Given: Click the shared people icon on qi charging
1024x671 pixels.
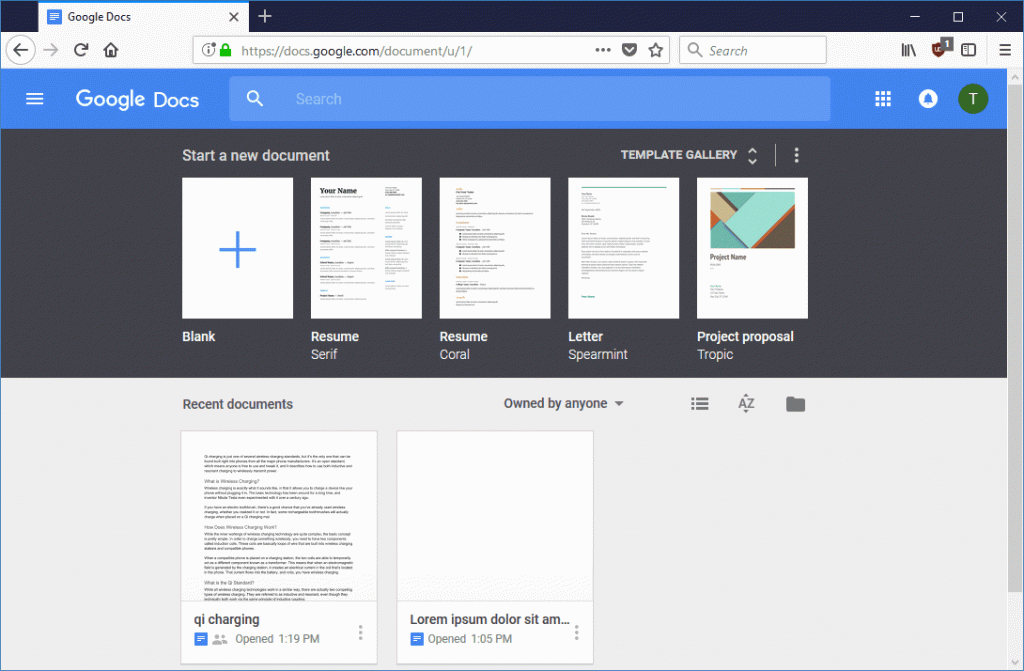Looking at the screenshot, I should pos(220,640).
